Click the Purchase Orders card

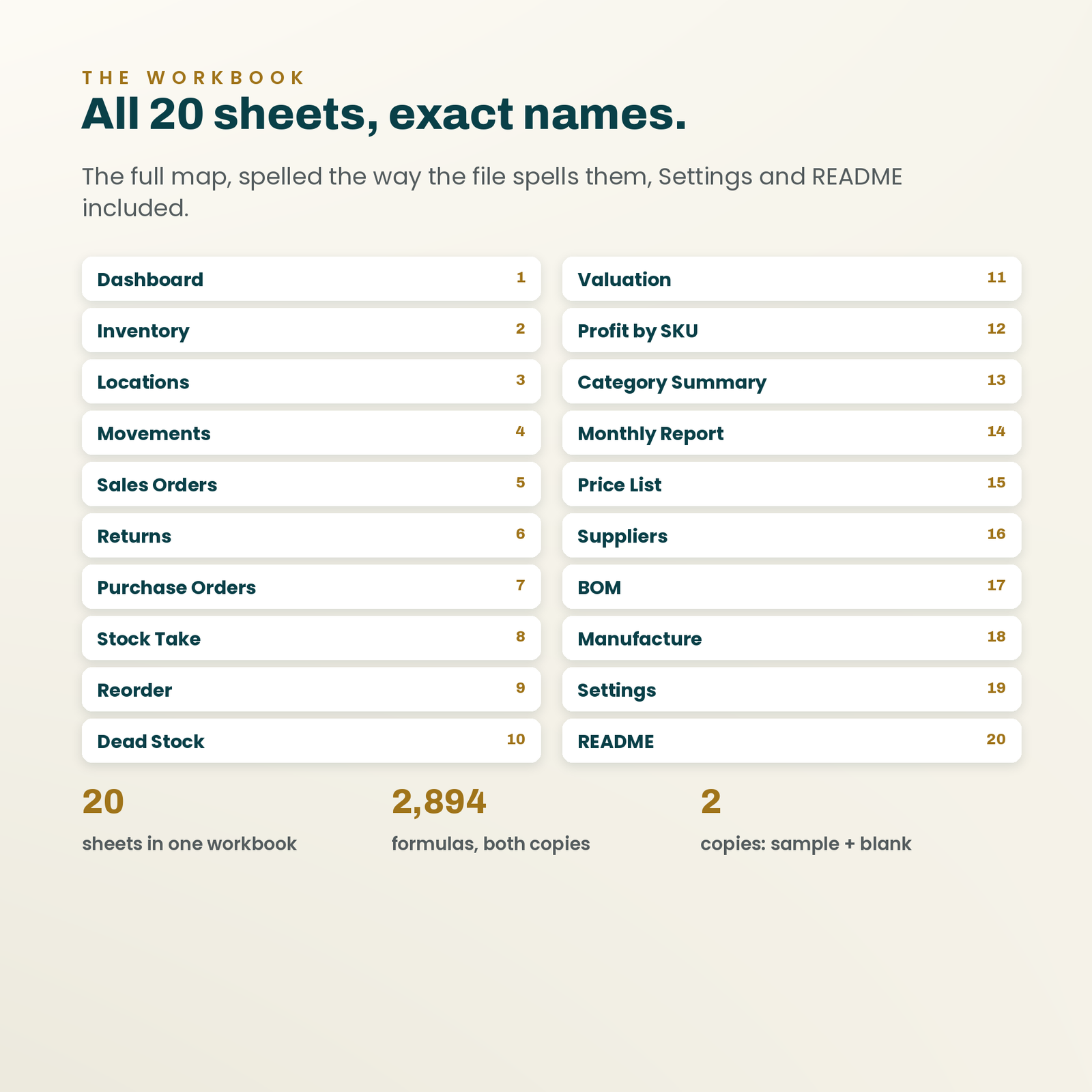311,587
